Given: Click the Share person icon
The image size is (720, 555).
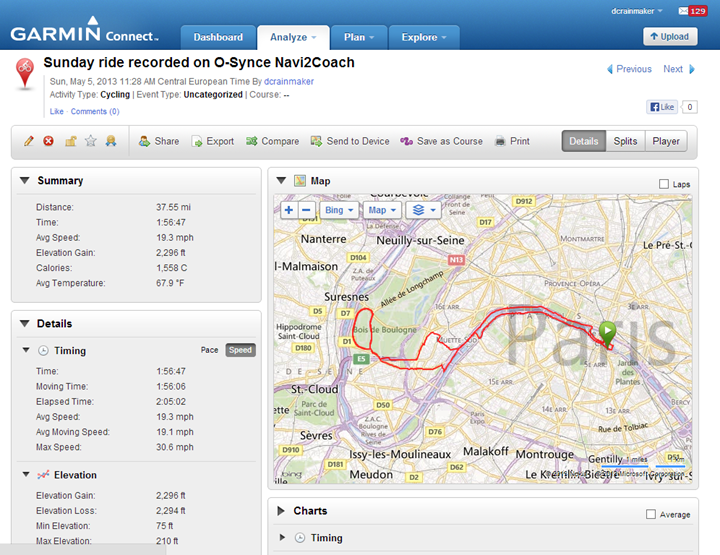Looking at the screenshot, I should click(x=144, y=141).
